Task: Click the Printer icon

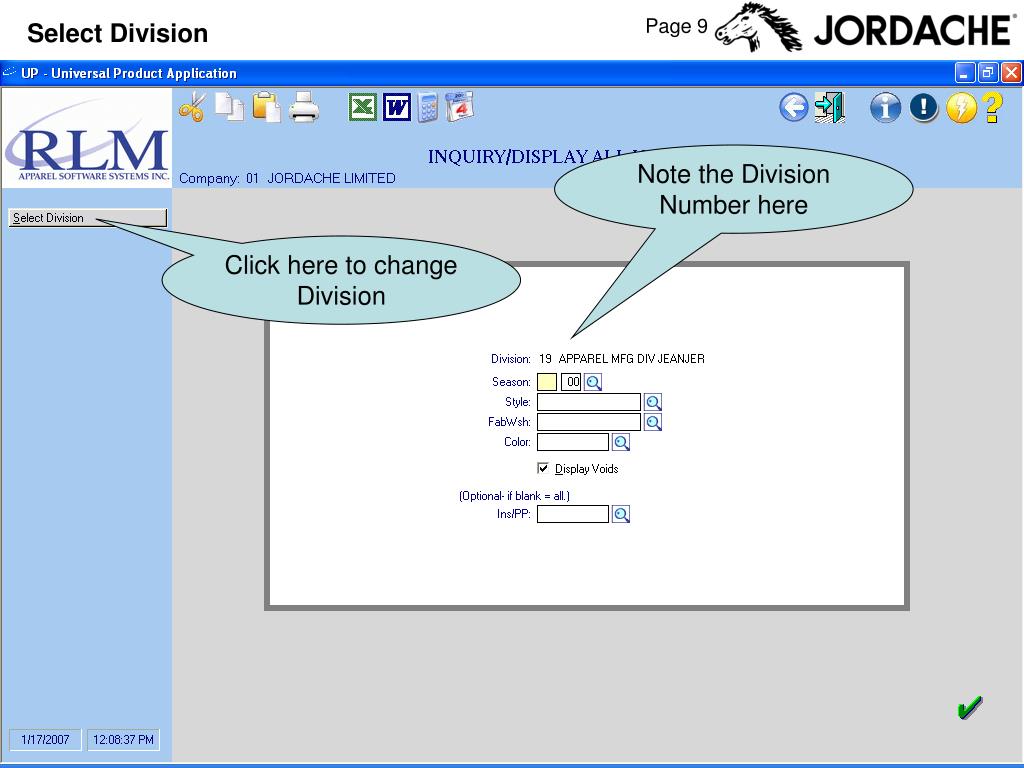Action: pos(304,107)
